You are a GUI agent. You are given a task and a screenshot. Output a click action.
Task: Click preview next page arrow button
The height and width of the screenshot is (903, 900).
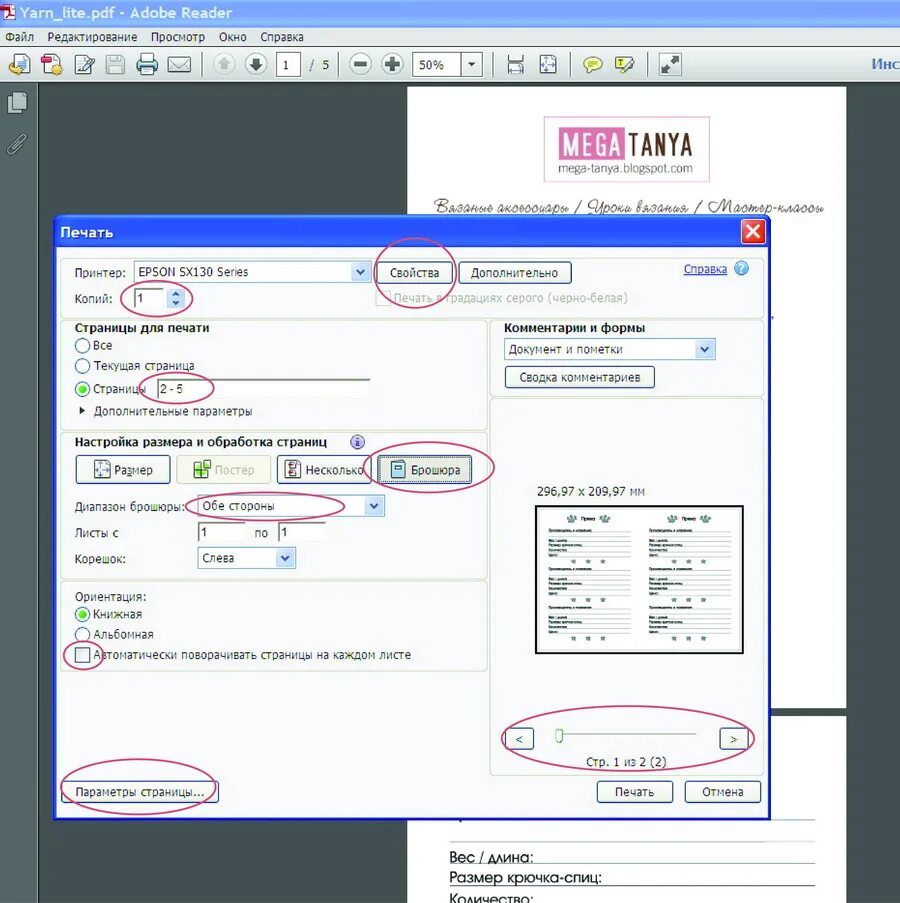(734, 739)
